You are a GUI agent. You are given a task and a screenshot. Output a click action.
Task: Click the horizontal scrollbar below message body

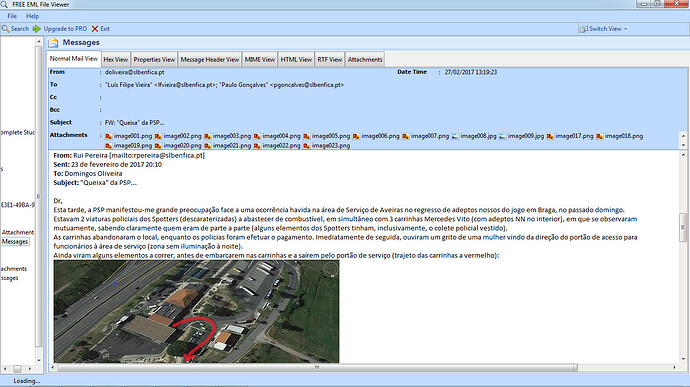pos(317,367)
